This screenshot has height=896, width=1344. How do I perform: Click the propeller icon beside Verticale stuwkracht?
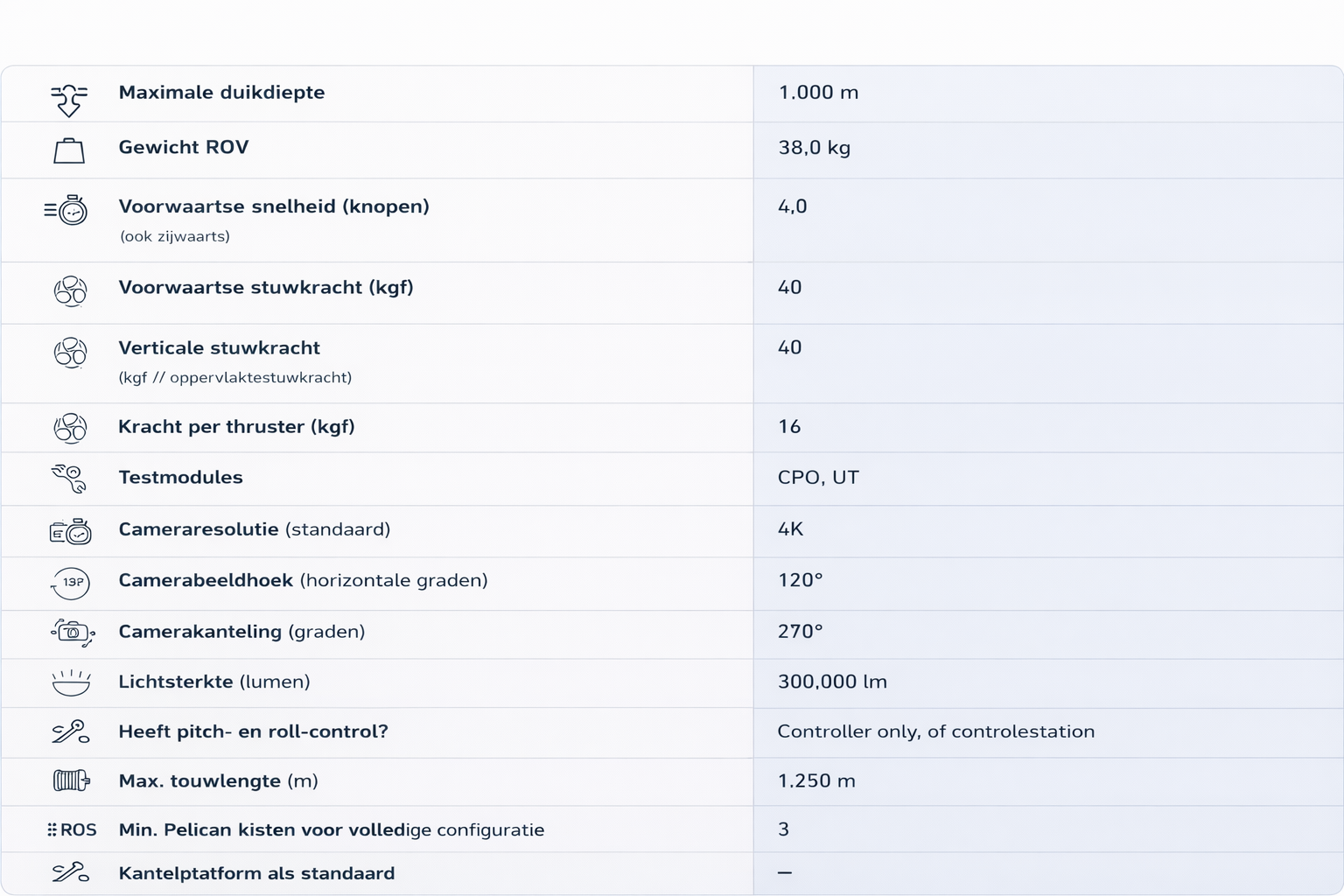click(x=70, y=353)
